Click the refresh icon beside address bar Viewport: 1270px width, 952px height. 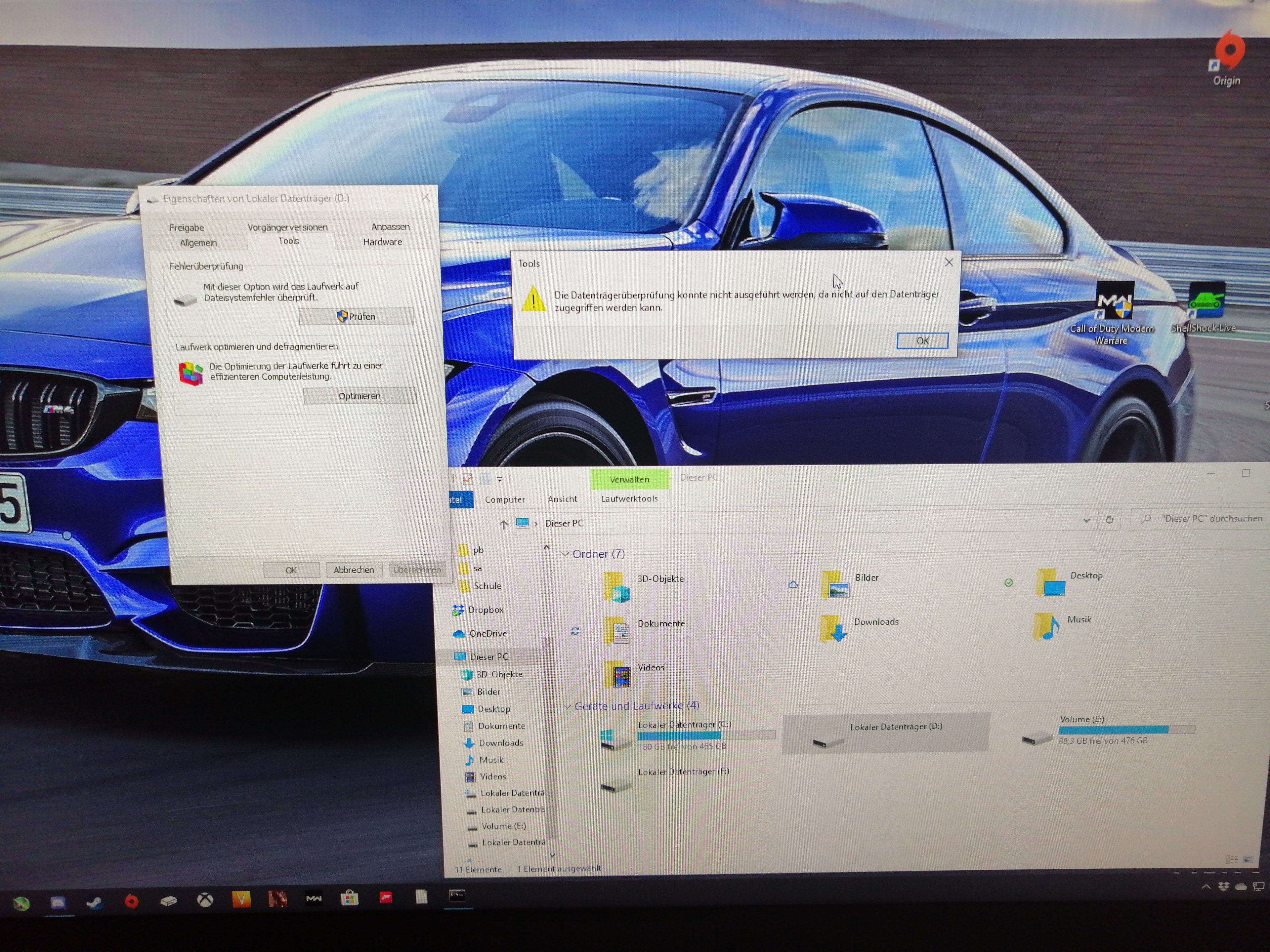(1109, 520)
